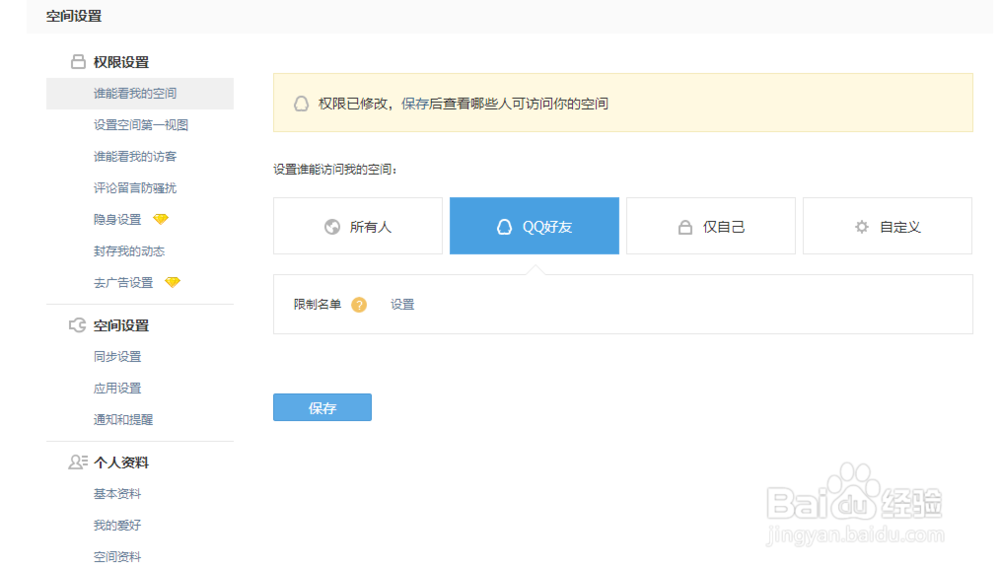Viewport: 1000px width, 569px height.
Task: Go to 谁能看我的访客 settings
Action: click(x=135, y=156)
